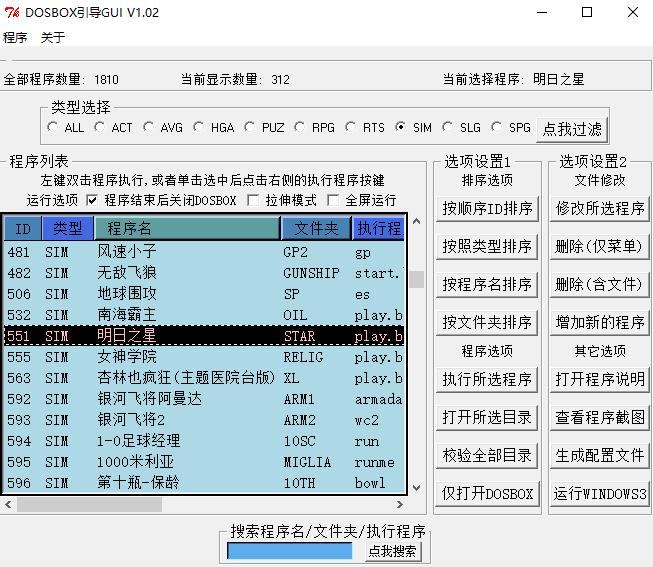Select the 杏林也疯狂(主题医院台版) row
The width and height of the screenshot is (653, 567).
(x=204, y=378)
